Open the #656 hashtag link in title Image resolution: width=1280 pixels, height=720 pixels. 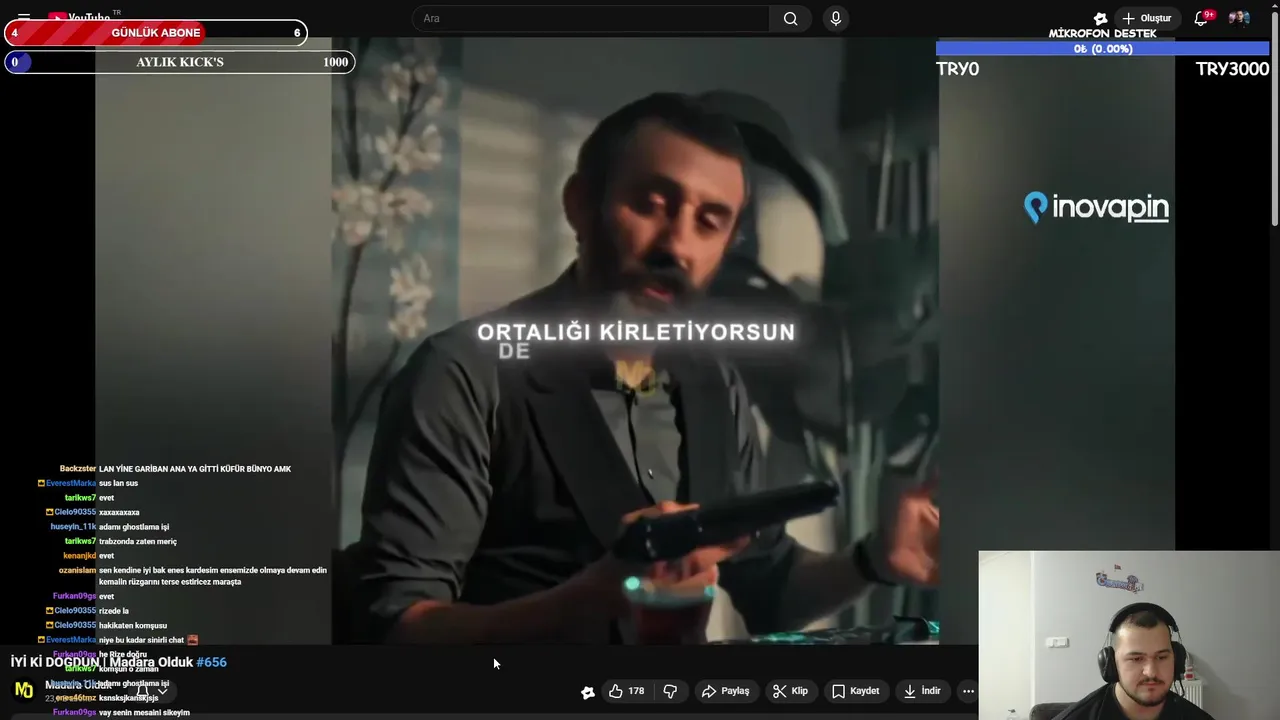(x=211, y=662)
